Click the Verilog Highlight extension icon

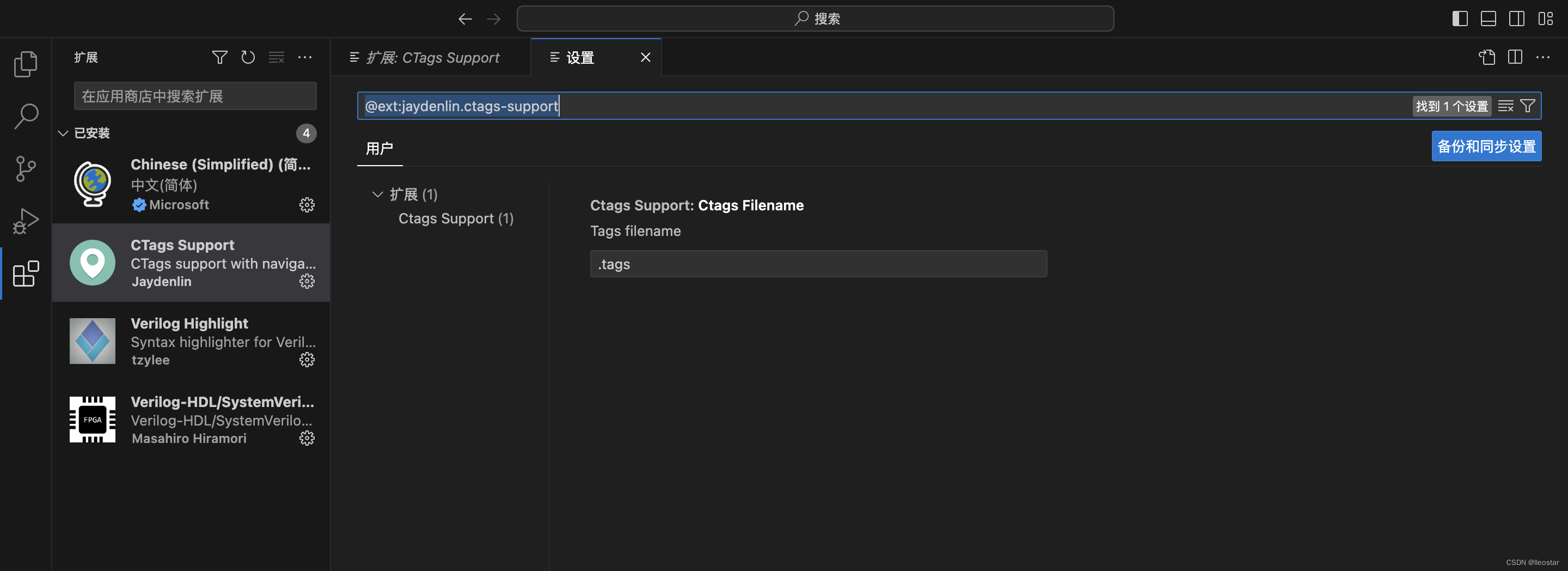tap(93, 341)
